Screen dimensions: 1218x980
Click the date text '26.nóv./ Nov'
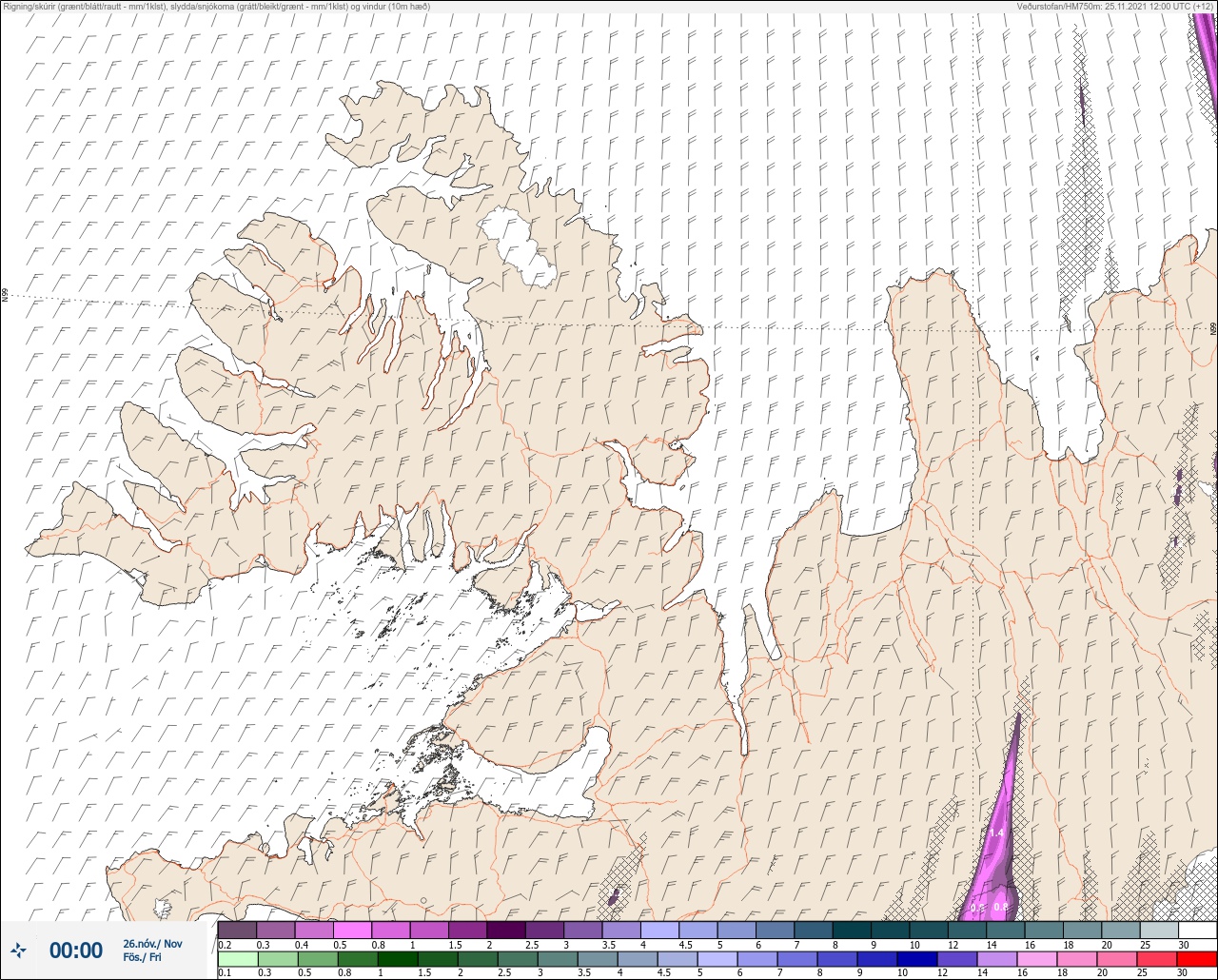coord(152,944)
